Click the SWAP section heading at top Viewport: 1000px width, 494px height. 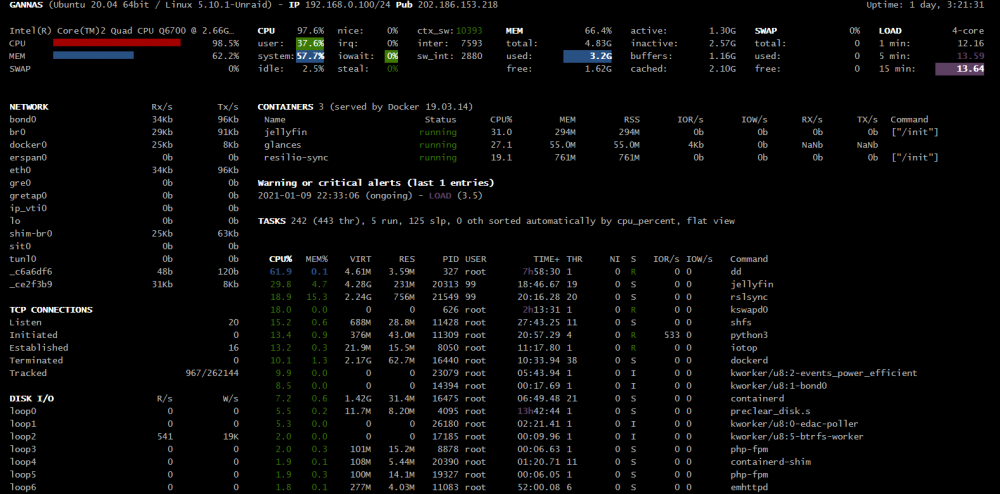click(765, 31)
